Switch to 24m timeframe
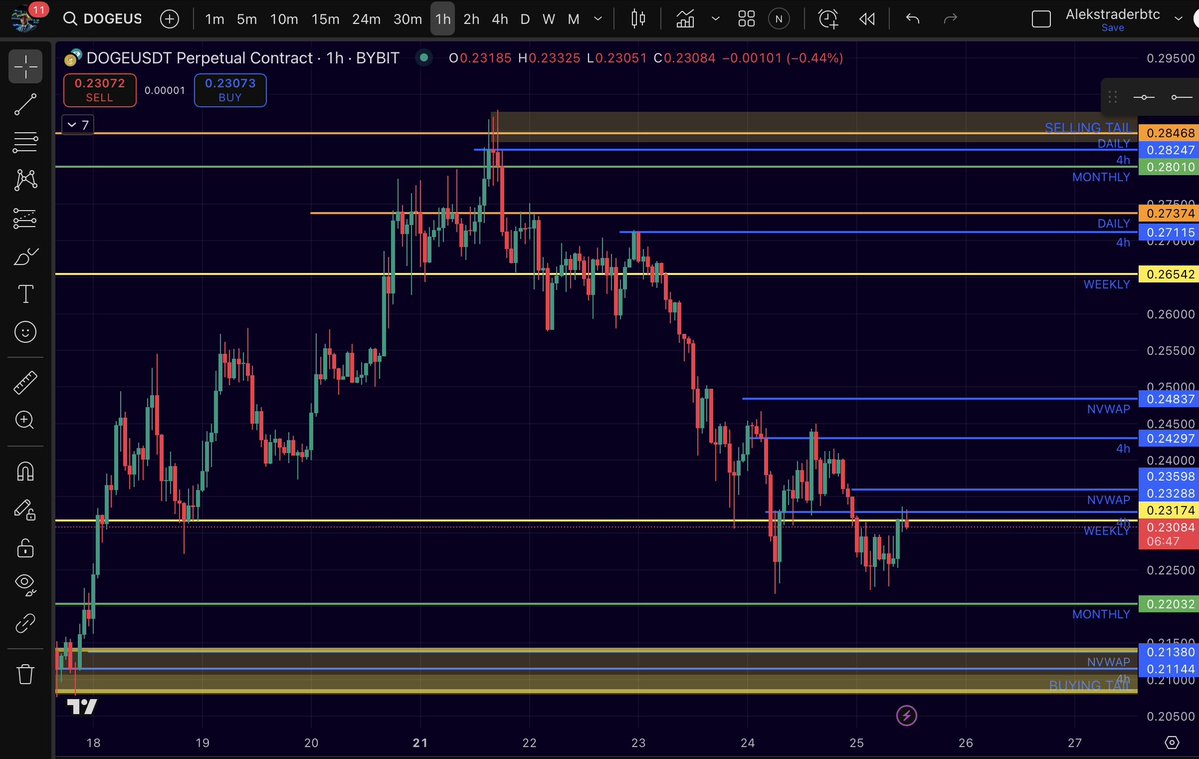The width and height of the screenshot is (1199, 759). coord(366,19)
